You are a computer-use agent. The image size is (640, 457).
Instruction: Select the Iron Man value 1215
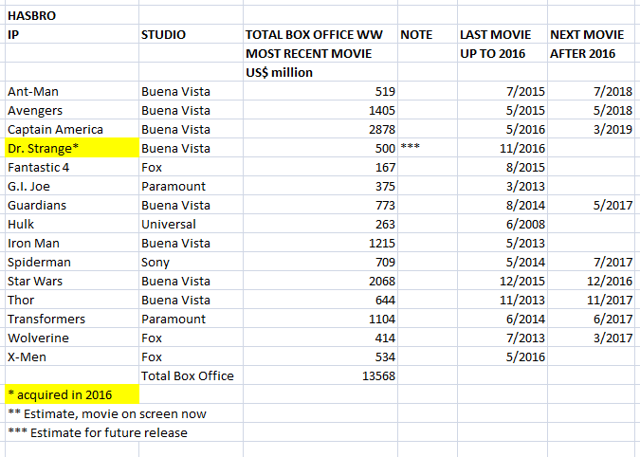click(x=320, y=243)
